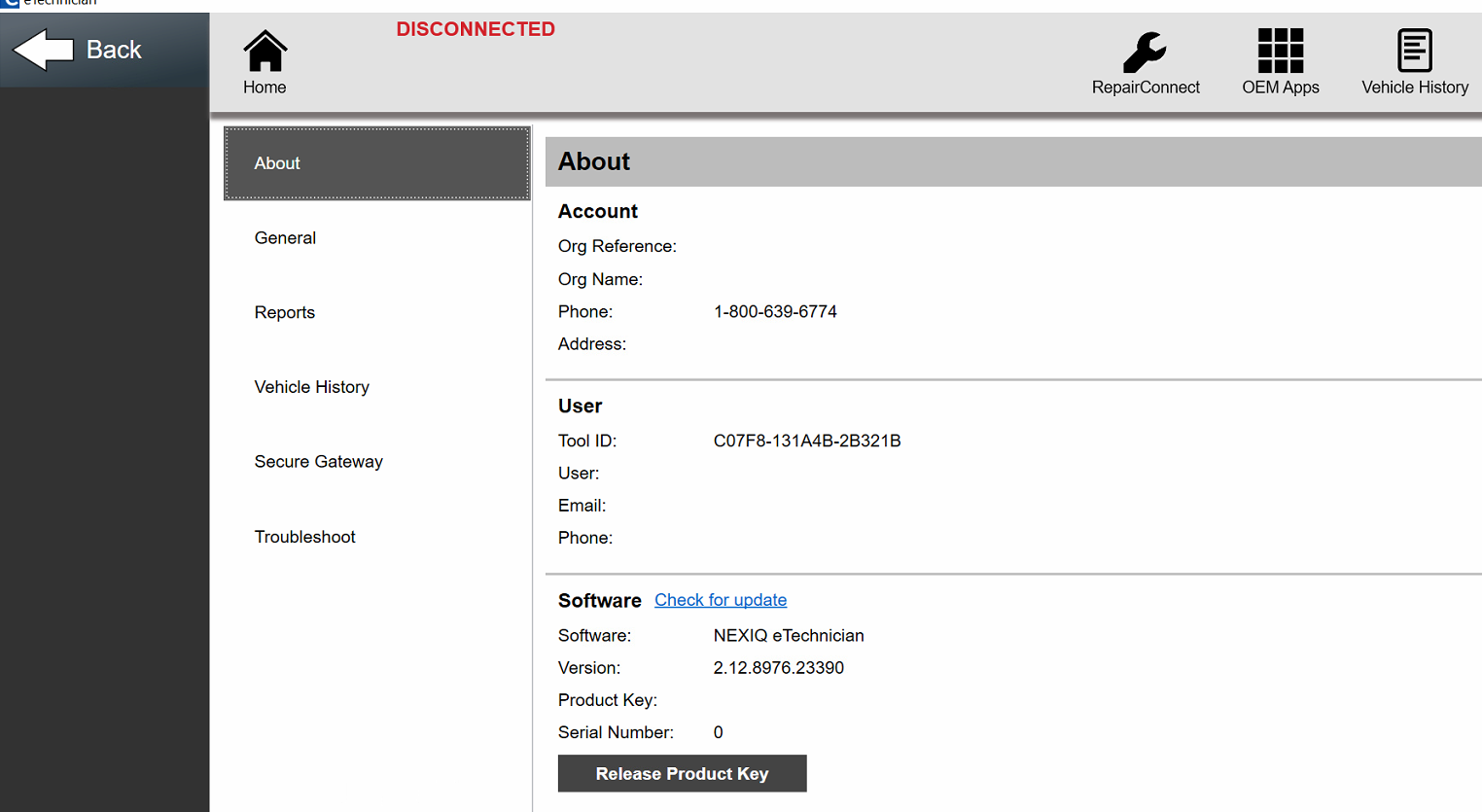1482x812 pixels.
Task: Select the About sidebar item
Action: 377,163
